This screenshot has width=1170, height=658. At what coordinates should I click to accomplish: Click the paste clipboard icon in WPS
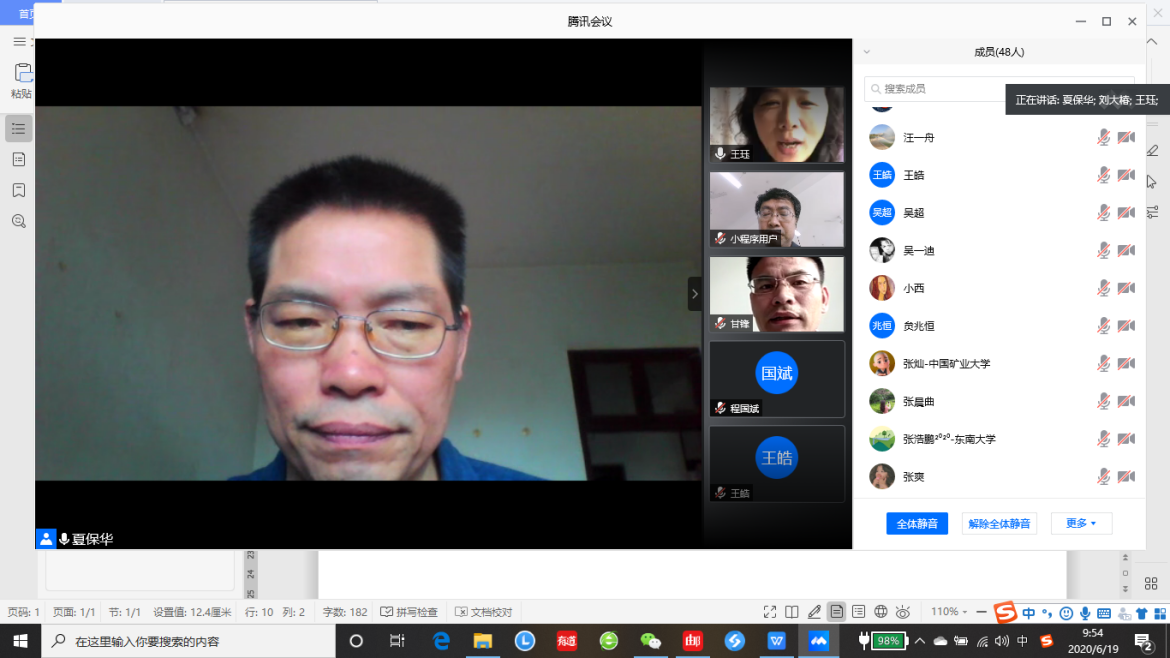coord(21,74)
